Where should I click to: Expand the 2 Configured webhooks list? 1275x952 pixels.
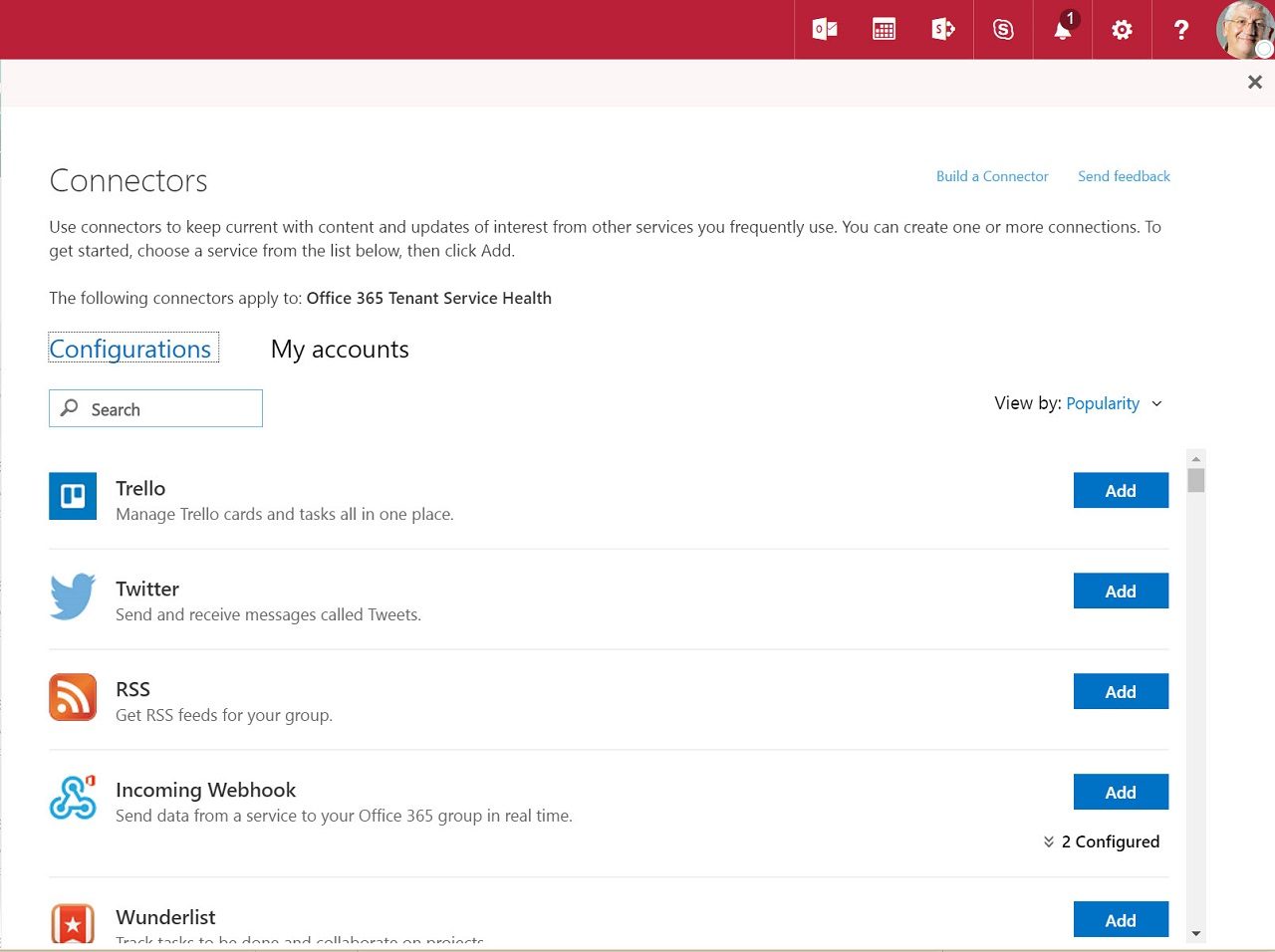(x=1102, y=841)
